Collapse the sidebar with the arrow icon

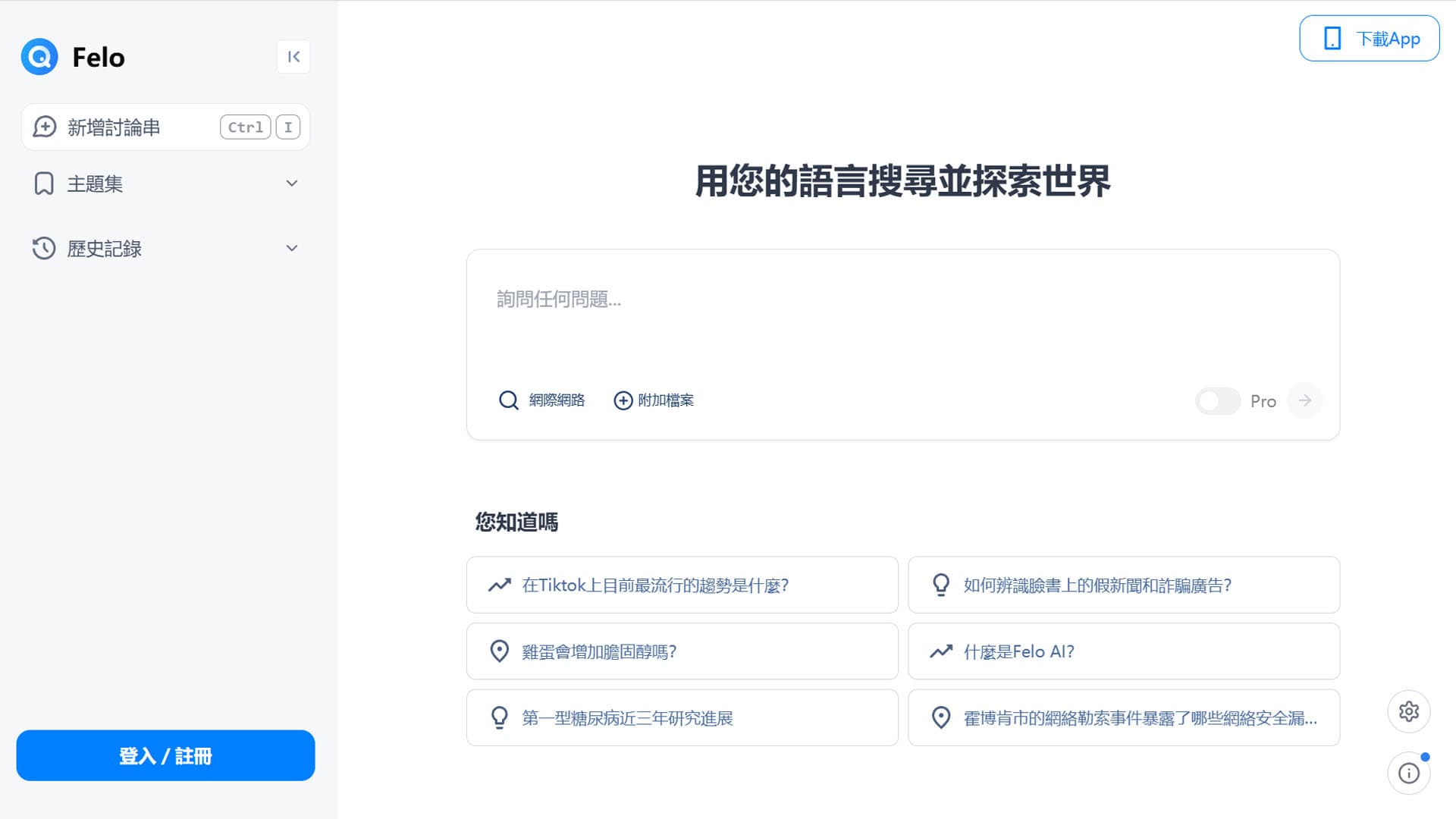click(x=293, y=57)
